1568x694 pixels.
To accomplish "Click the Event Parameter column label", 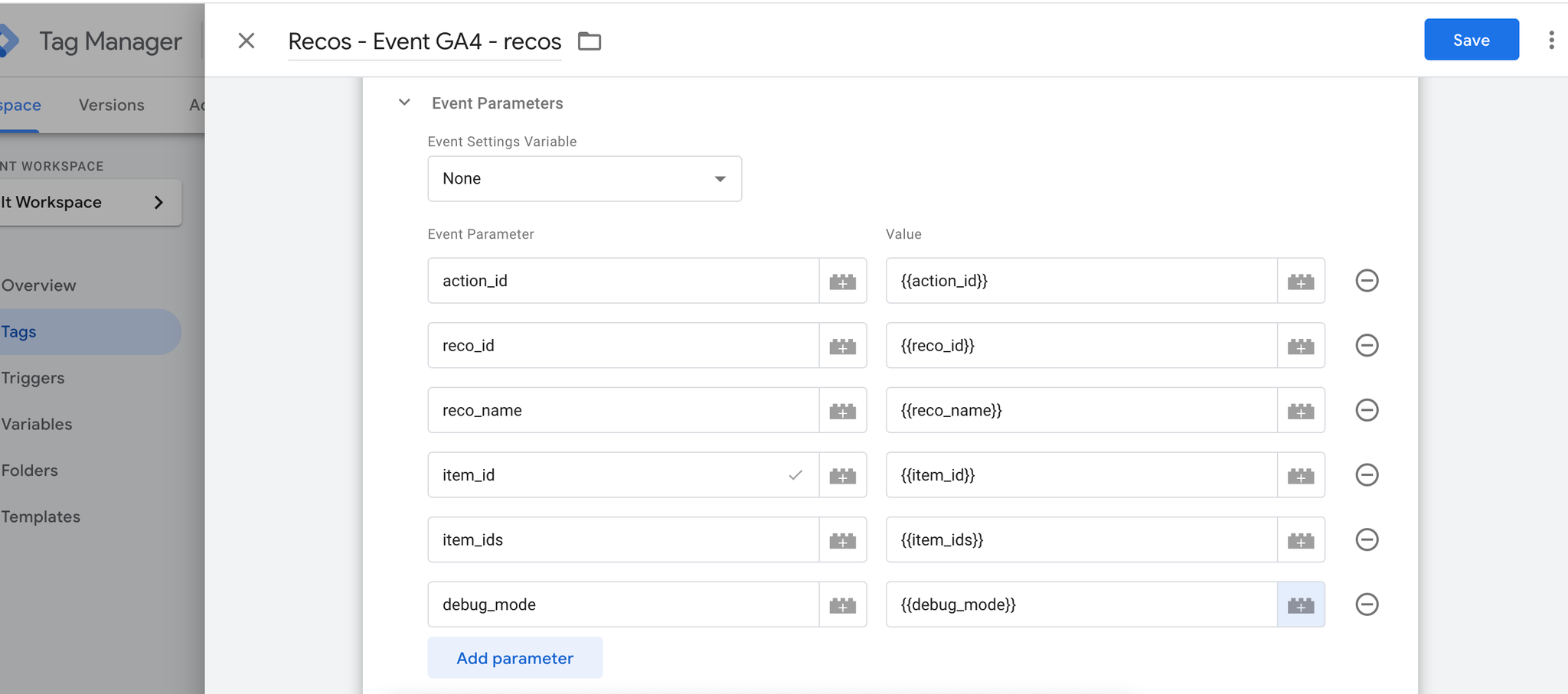I will pos(481,234).
